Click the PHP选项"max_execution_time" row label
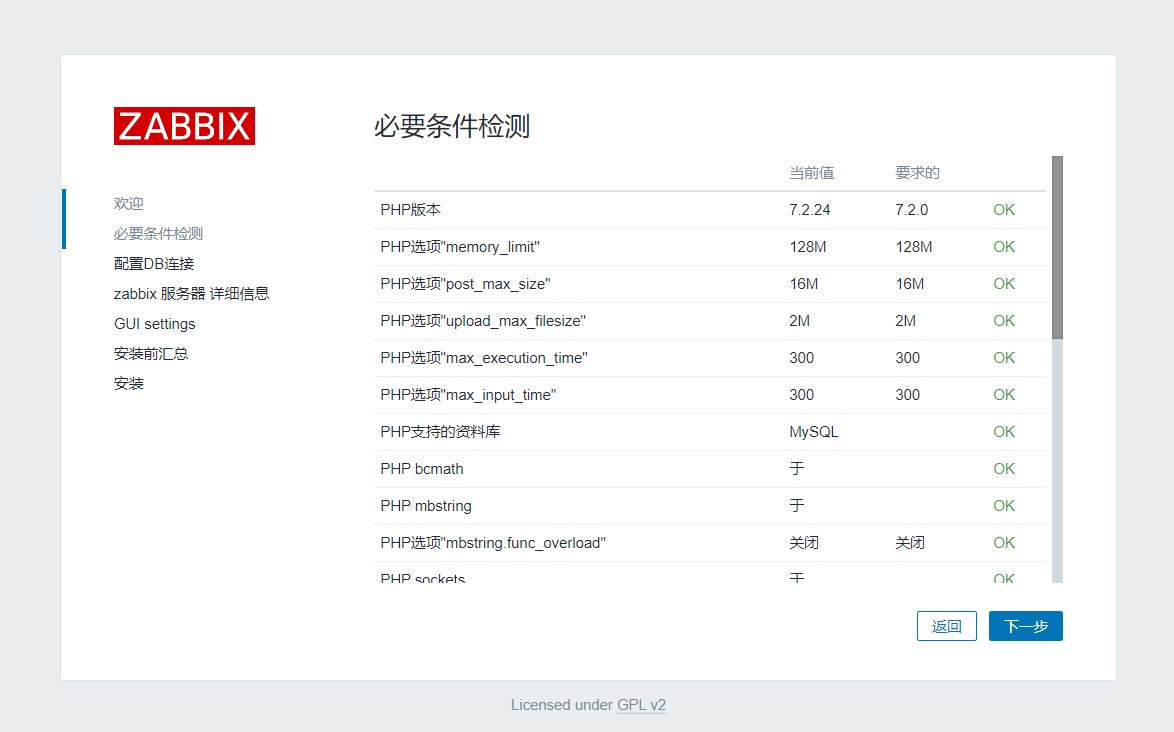Image resolution: width=1174 pixels, height=732 pixels. (x=484, y=358)
